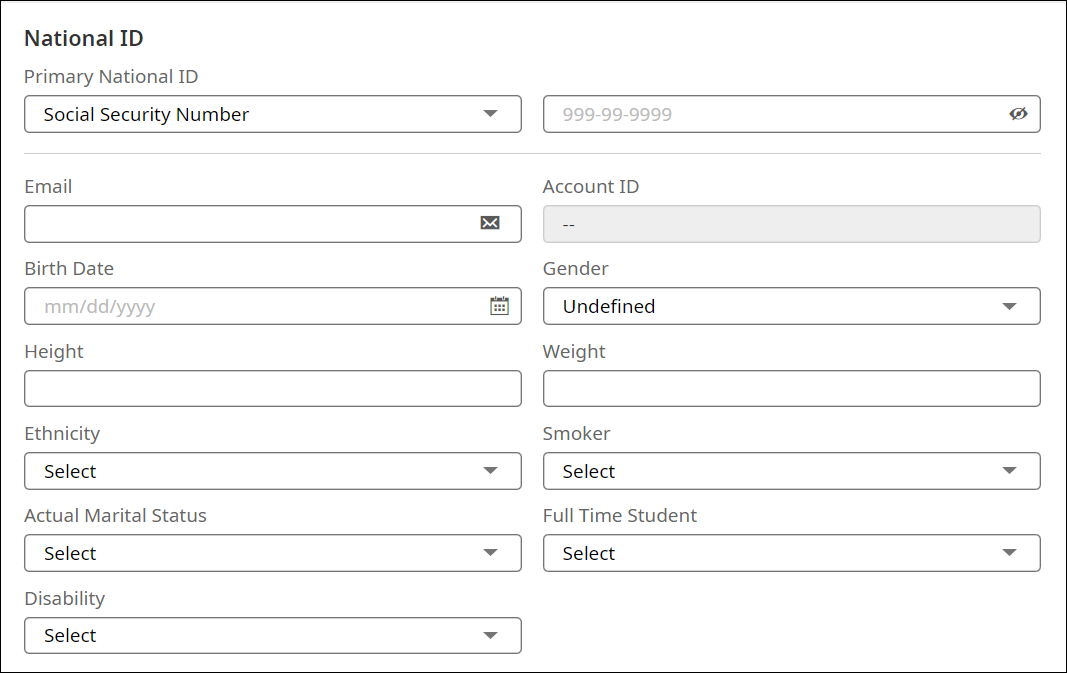Expand the Ethnicity Select dropdown
1067x673 pixels.
tap(272, 471)
